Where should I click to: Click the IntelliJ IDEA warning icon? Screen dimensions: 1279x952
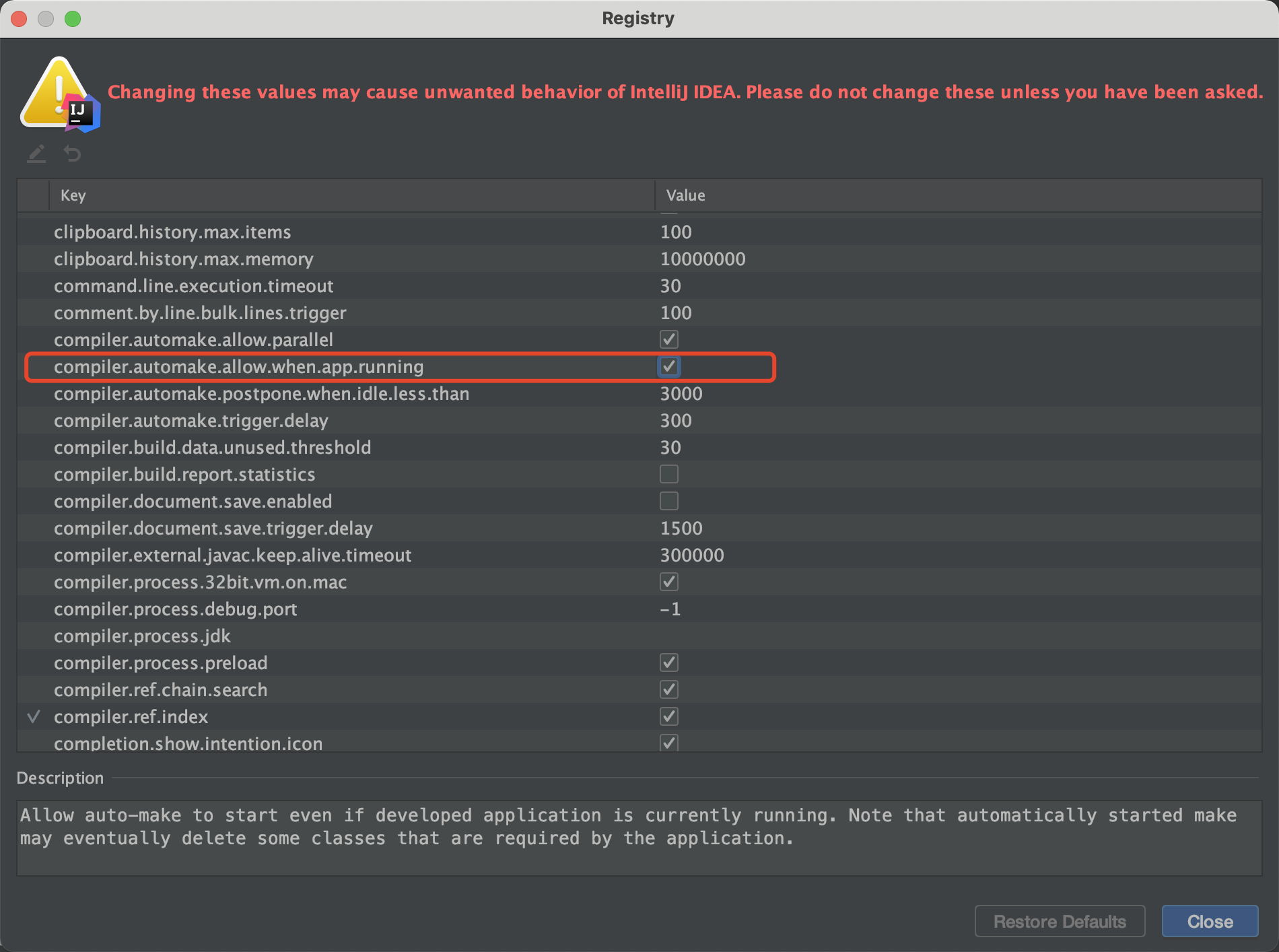click(61, 94)
